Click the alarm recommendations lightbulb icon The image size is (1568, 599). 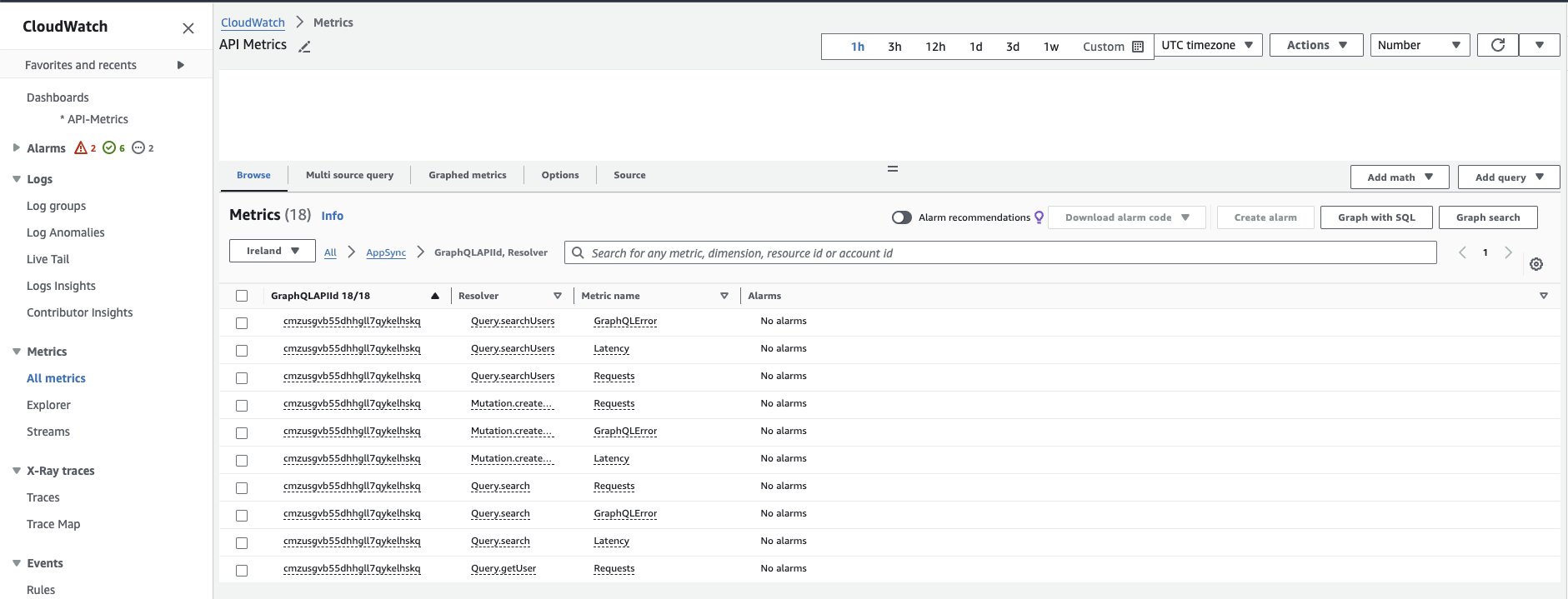coord(1039,217)
